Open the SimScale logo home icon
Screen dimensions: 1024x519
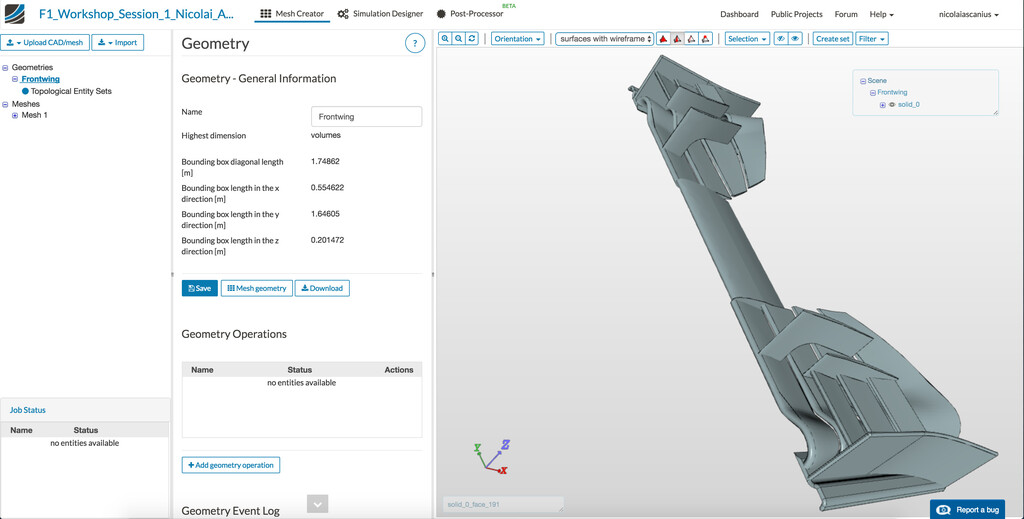click(x=14, y=14)
